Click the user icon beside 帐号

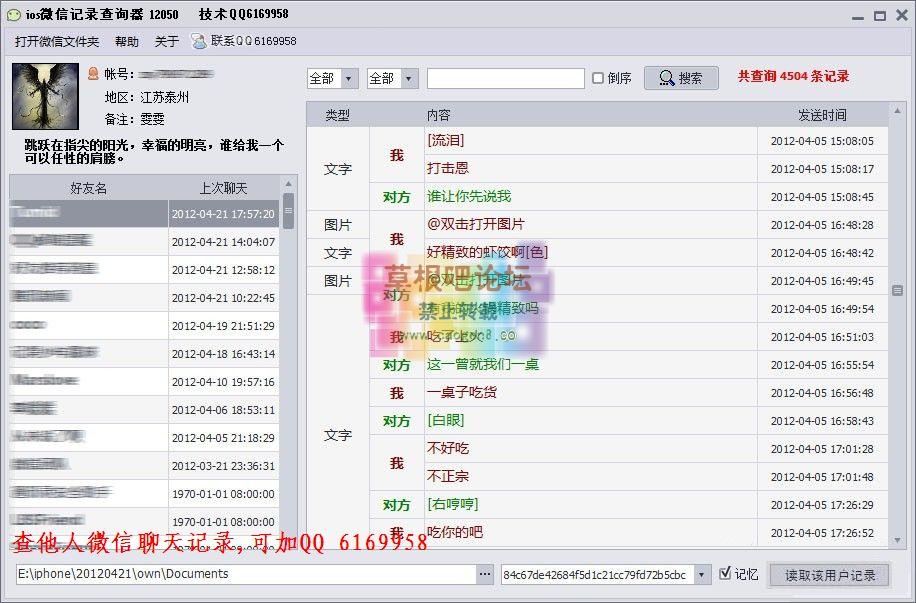click(93, 74)
